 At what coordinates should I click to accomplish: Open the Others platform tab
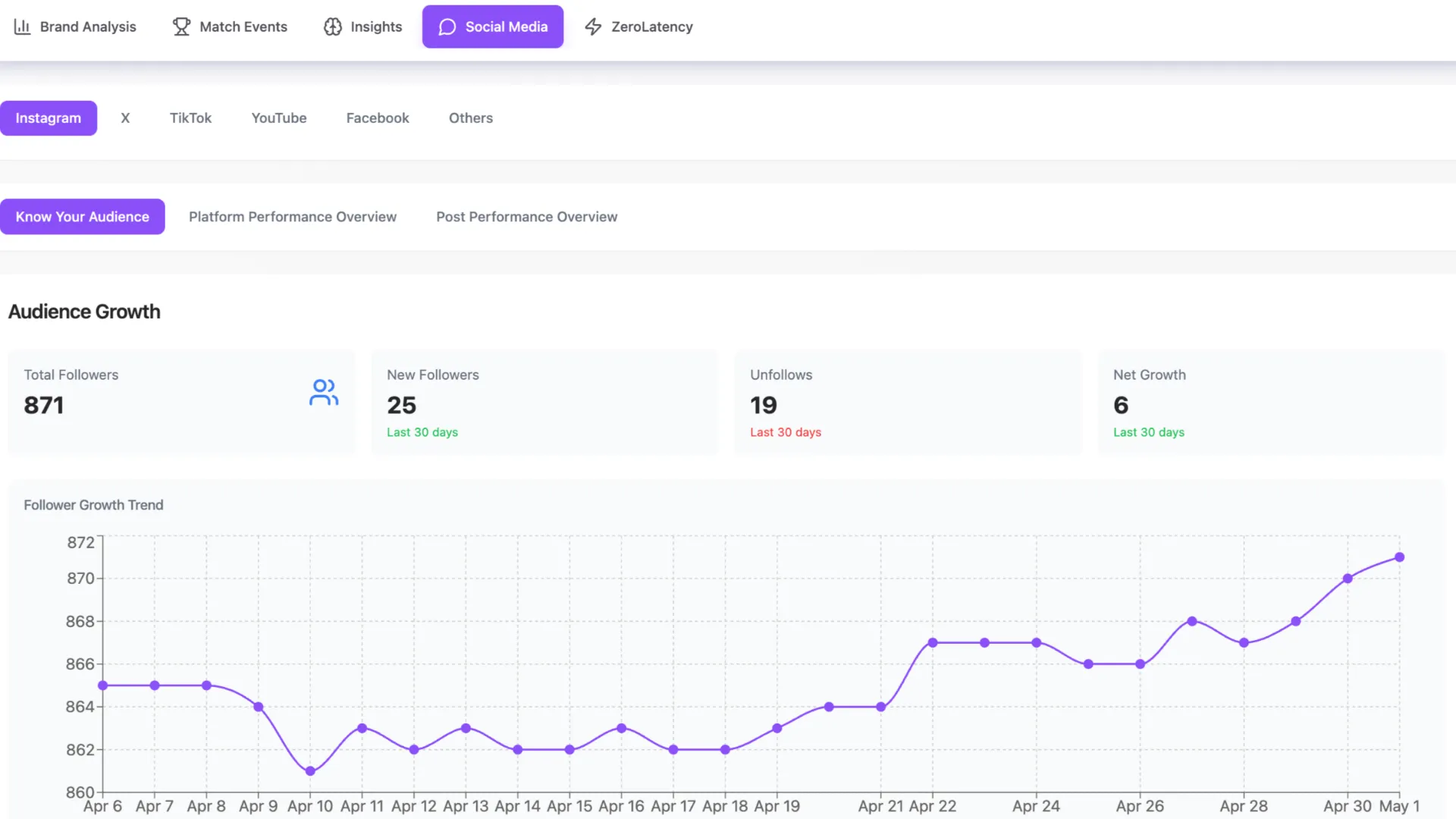470,118
